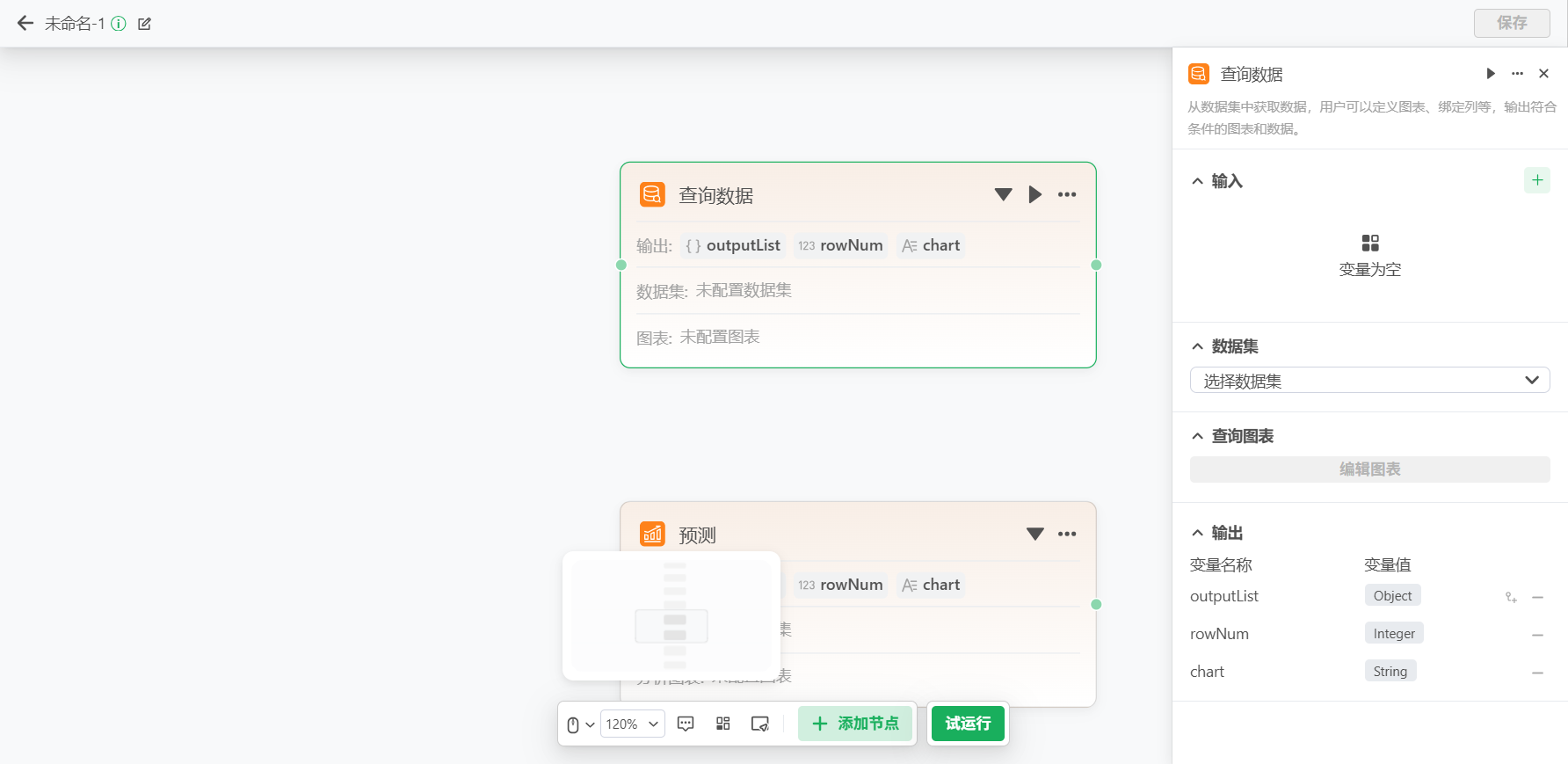This screenshot has width=1568, height=764.
Task: Click the minimap thumbnail preview
Action: (671, 615)
